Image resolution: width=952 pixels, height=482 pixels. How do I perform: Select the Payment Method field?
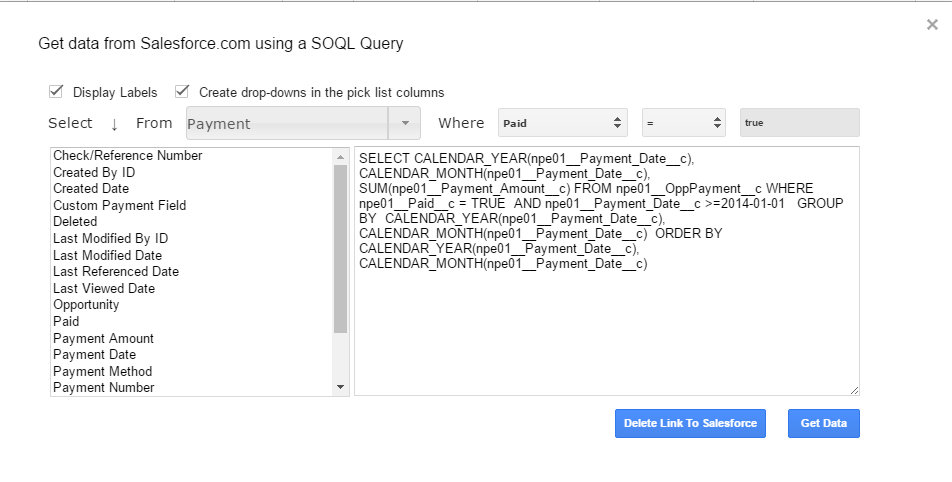coord(103,371)
